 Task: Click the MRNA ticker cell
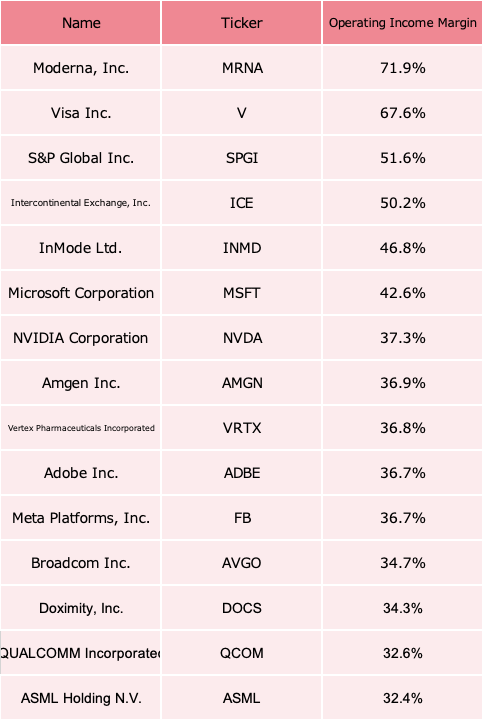pos(241,68)
